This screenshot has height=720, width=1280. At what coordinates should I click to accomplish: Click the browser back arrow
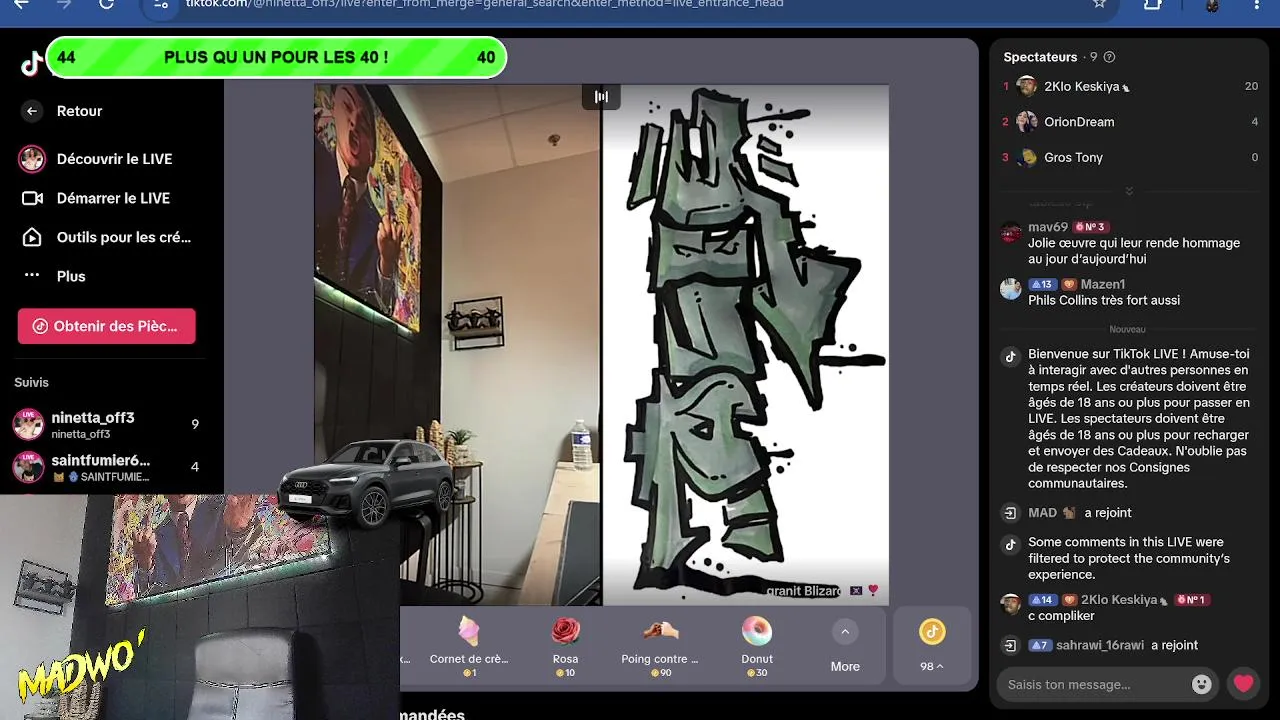(x=21, y=4)
